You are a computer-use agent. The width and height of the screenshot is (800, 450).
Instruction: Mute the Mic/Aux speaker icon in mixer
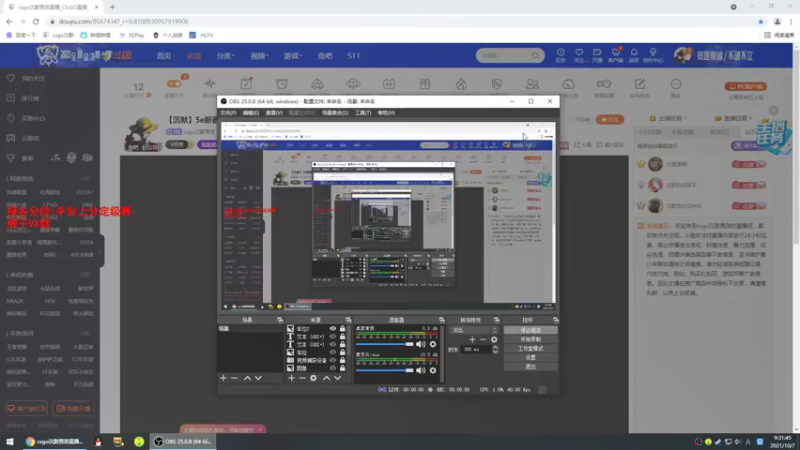[x=420, y=370]
